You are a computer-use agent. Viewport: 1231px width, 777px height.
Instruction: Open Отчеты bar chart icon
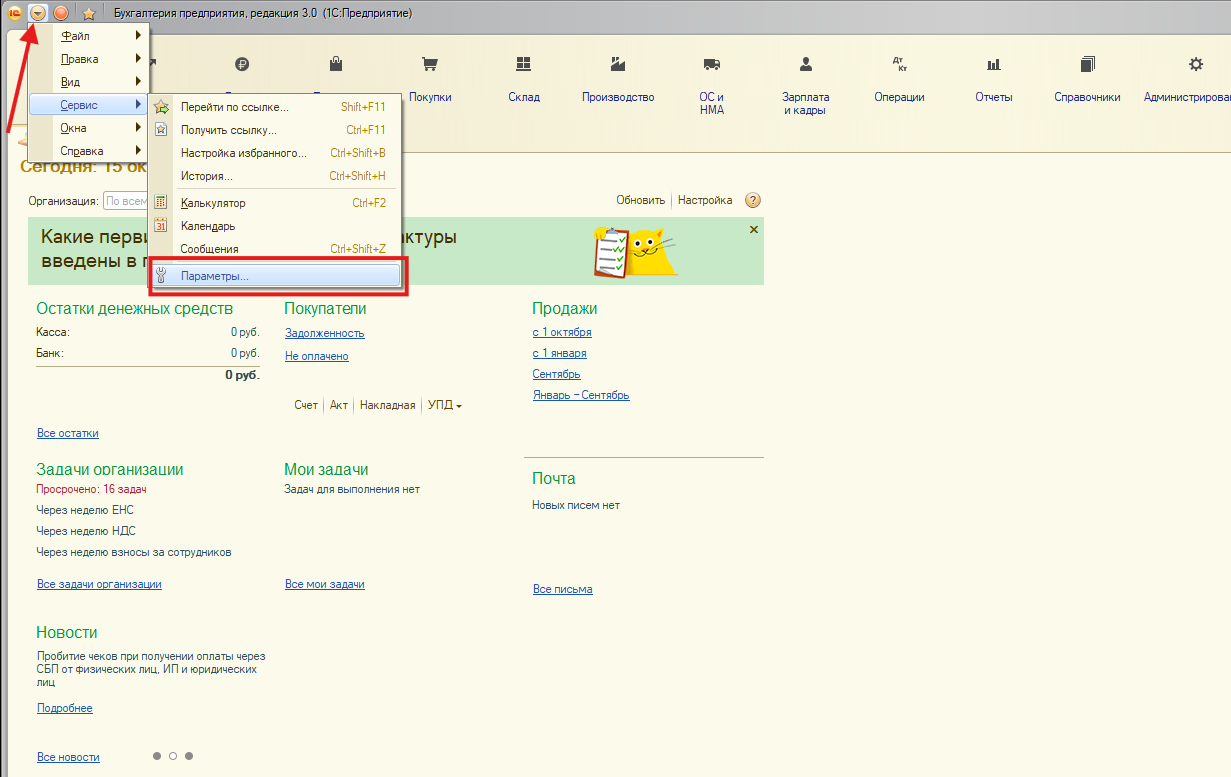pyautogui.click(x=993, y=65)
